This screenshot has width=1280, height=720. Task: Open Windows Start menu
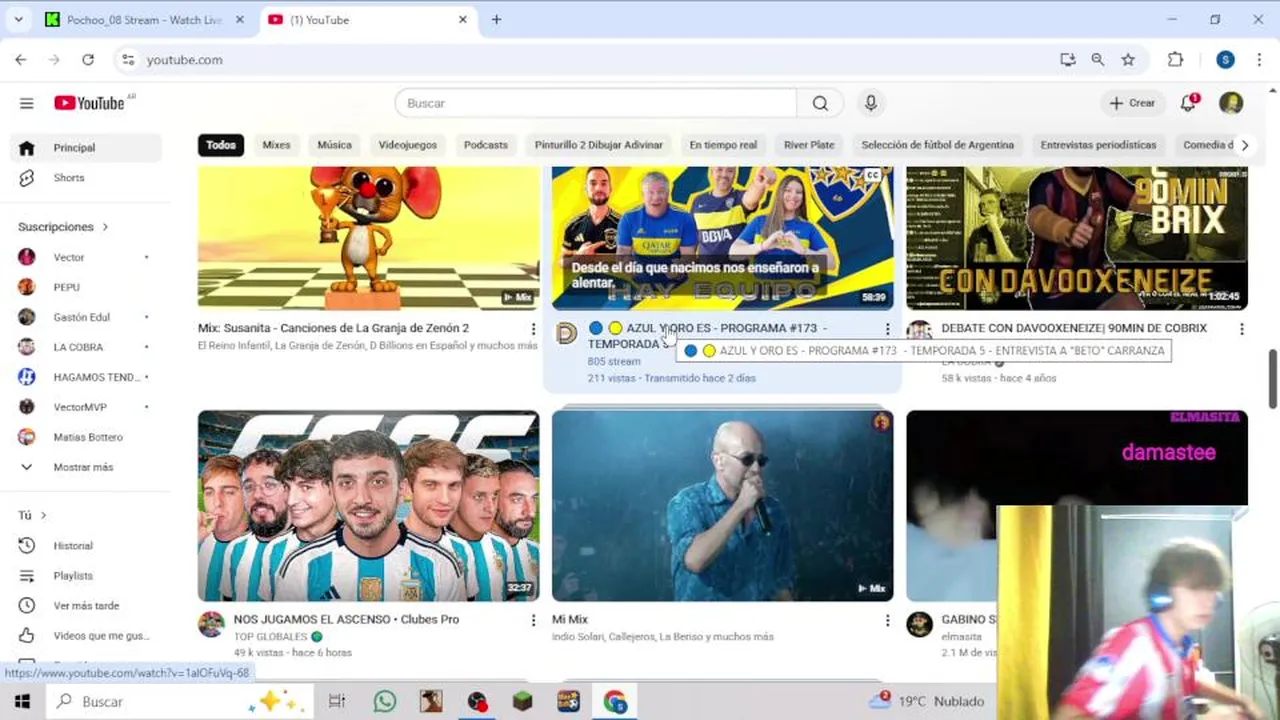(22, 701)
